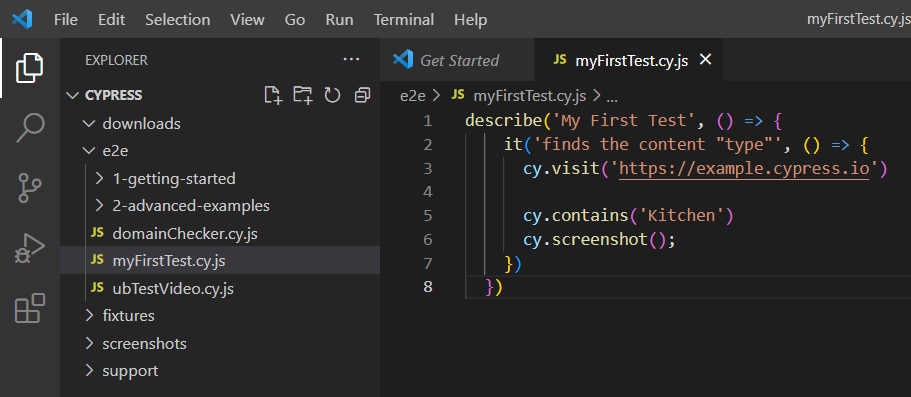The height and width of the screenshot is (397, 911).
Task: Click JS icon in myFirstTest.cy.js tab
Action: coord(560,59)
